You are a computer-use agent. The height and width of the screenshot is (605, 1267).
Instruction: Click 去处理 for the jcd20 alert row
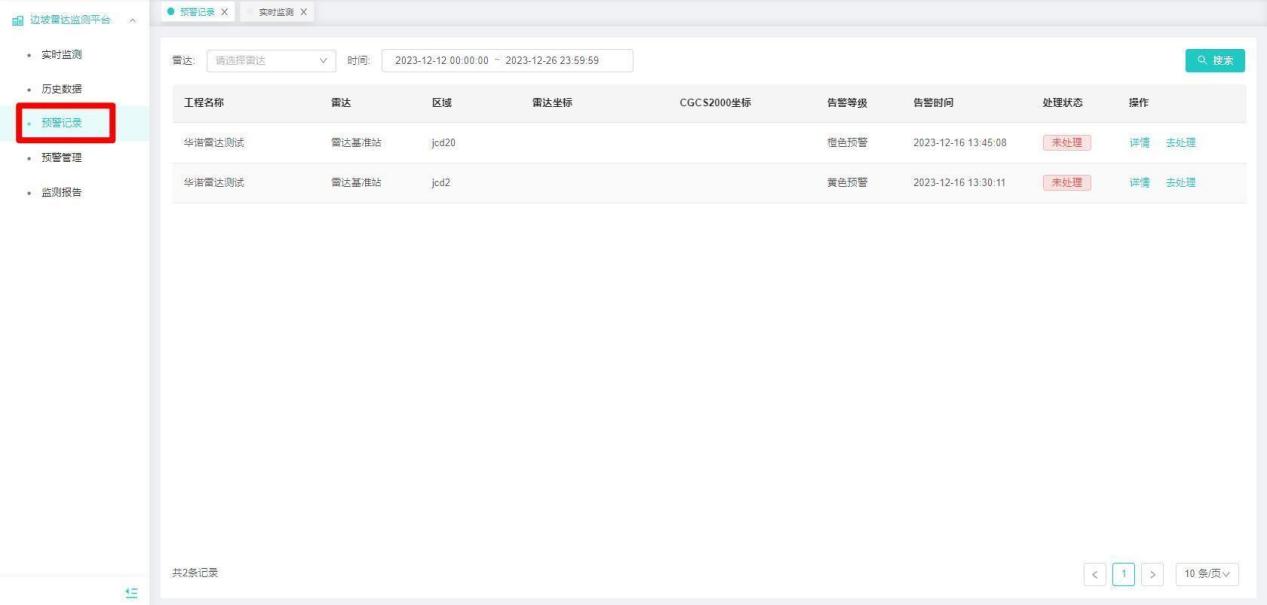click(x=1180, y=142)
